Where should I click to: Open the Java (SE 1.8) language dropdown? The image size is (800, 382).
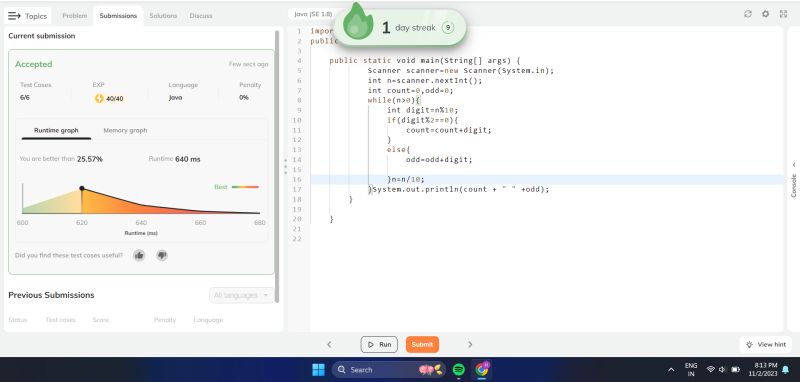313,14
